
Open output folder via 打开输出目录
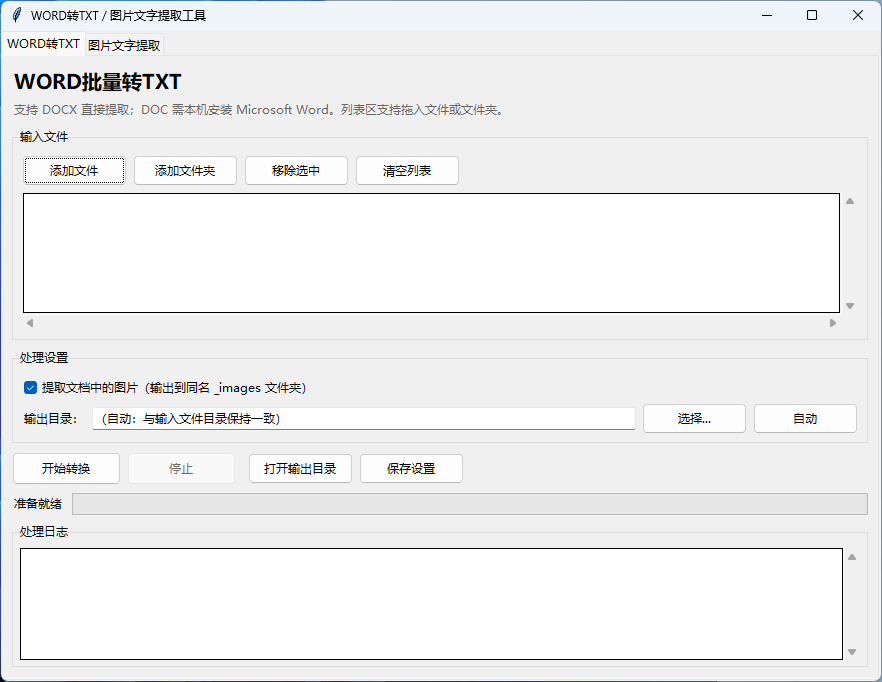(x=300, y=469)
